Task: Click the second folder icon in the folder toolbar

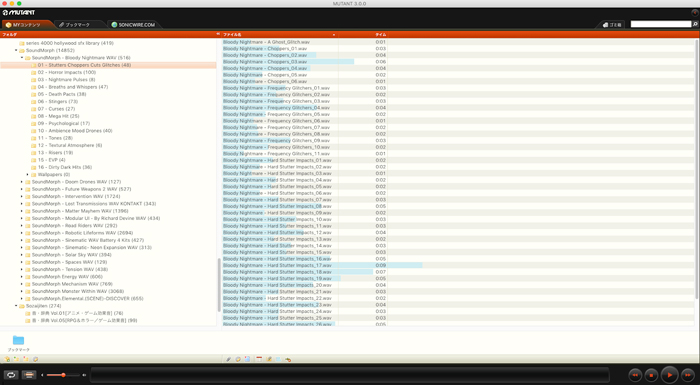Action: pos(17,359)
